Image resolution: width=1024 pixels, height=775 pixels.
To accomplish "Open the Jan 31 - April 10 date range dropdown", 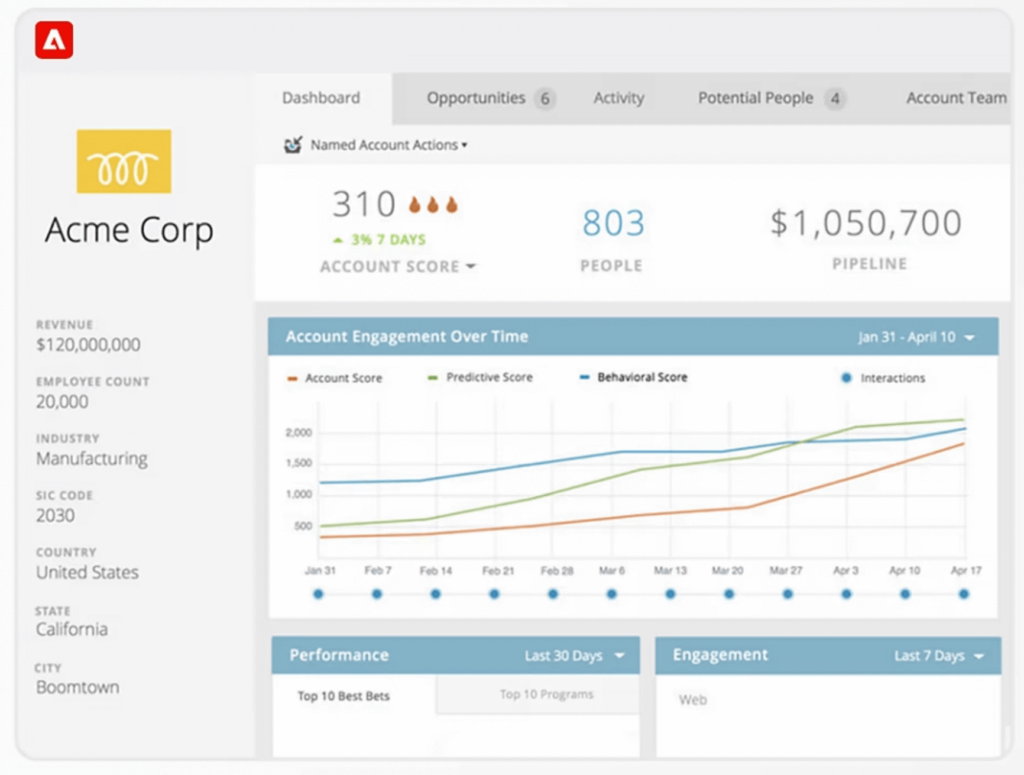I will (x=916, y=338).
